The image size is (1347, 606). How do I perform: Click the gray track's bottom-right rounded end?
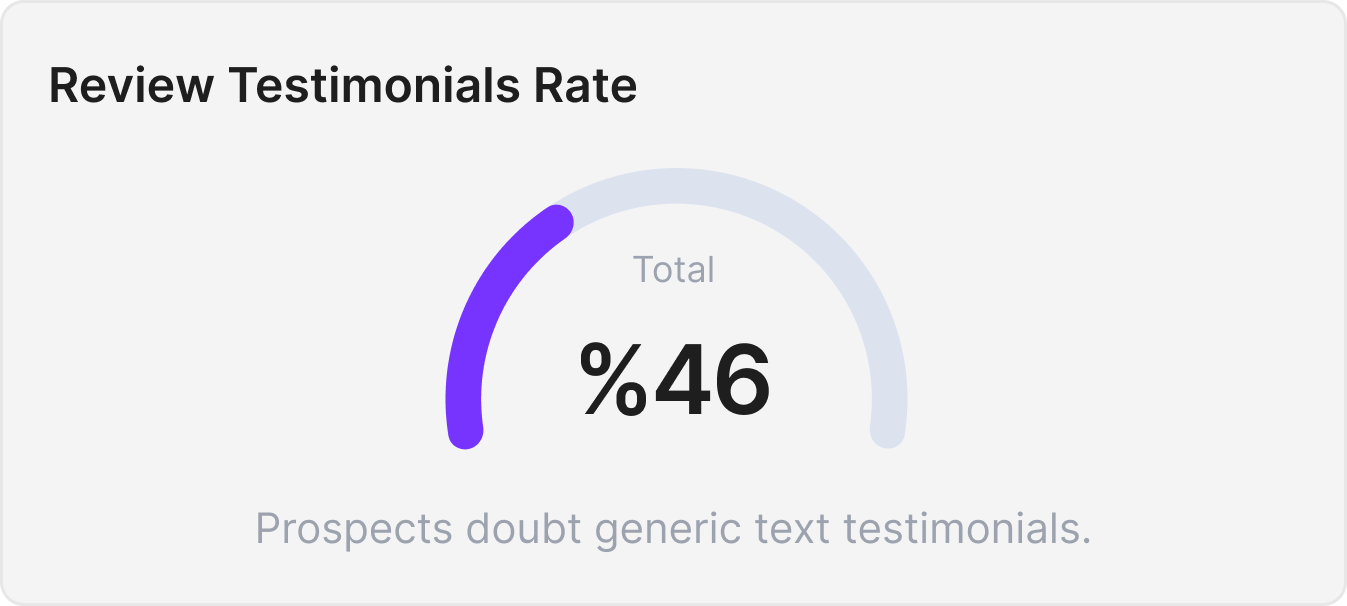coord(887,431)
